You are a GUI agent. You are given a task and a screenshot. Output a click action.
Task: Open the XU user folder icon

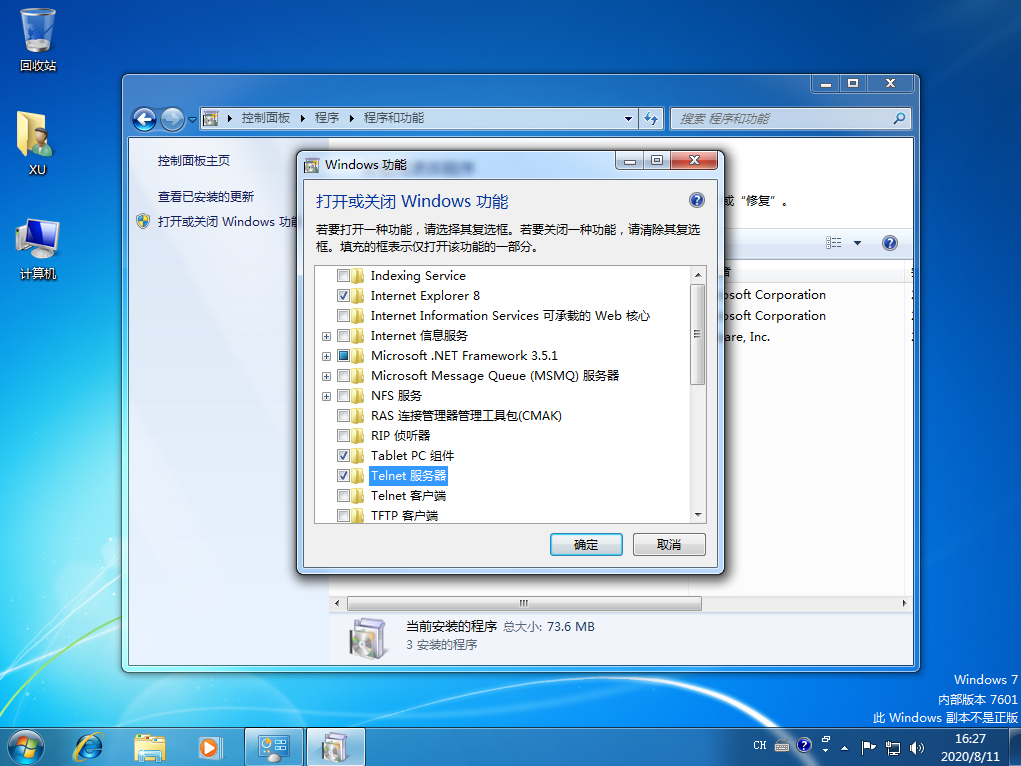click(36, 135)
